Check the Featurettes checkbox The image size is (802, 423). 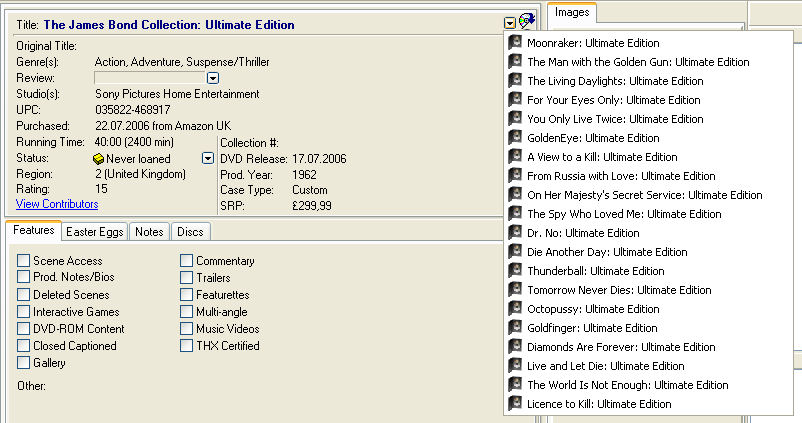click(186, 295)
